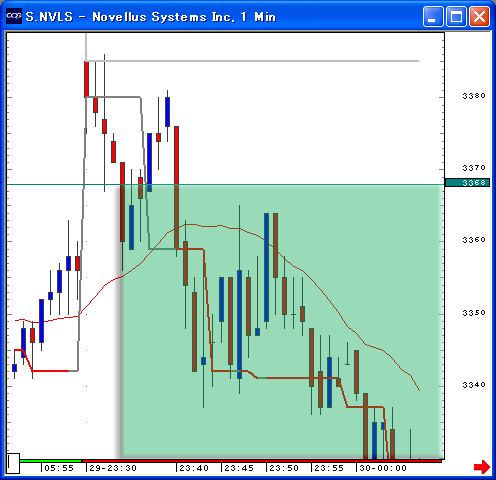Click the 3368 current price marker
Screen dimensions: 496x480
point(467,183)
